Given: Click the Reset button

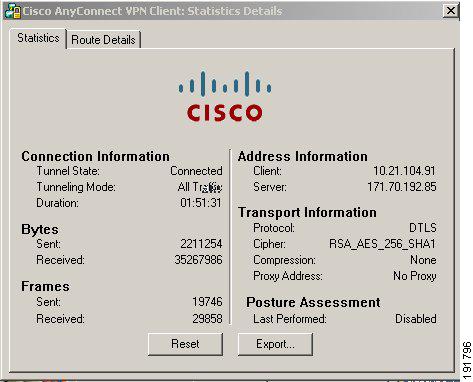Looking at the screenshot, I should click(x=185, y=344).
